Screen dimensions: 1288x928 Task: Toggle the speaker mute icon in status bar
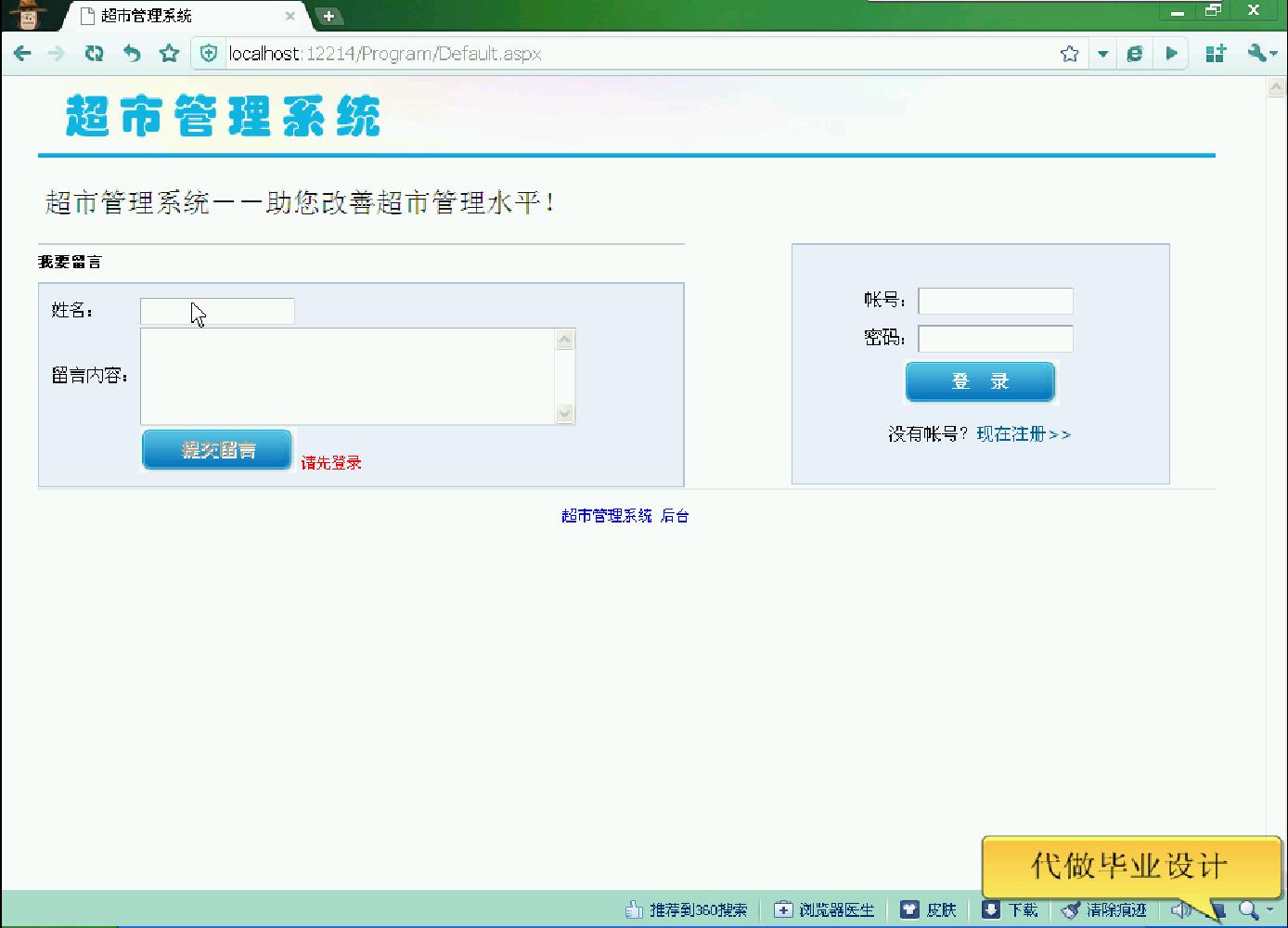coord(1180,910)
